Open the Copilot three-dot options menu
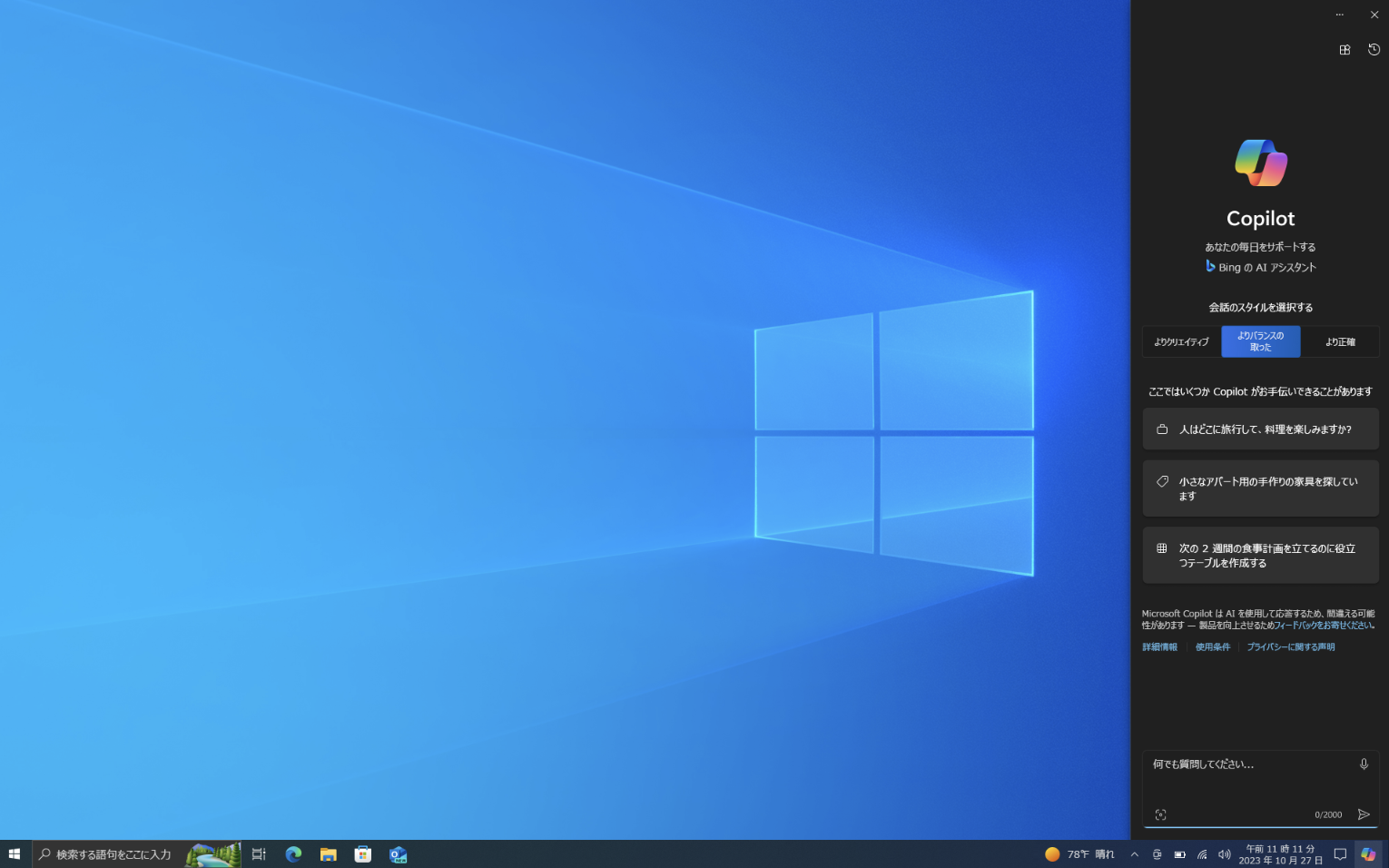 tap(1339, 15)
